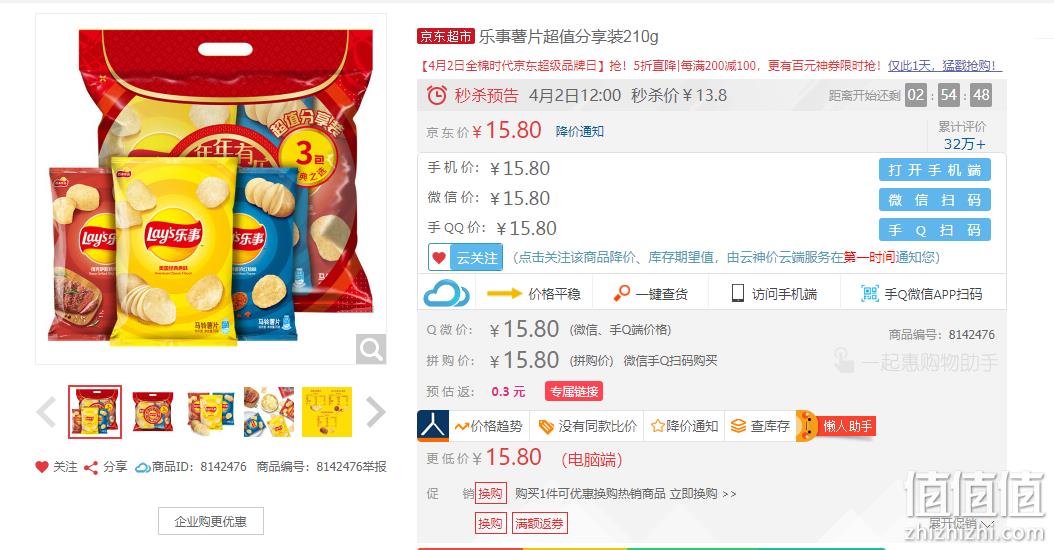Toggle 降价通知 star in the toolbar

click(x=657, y=426)
